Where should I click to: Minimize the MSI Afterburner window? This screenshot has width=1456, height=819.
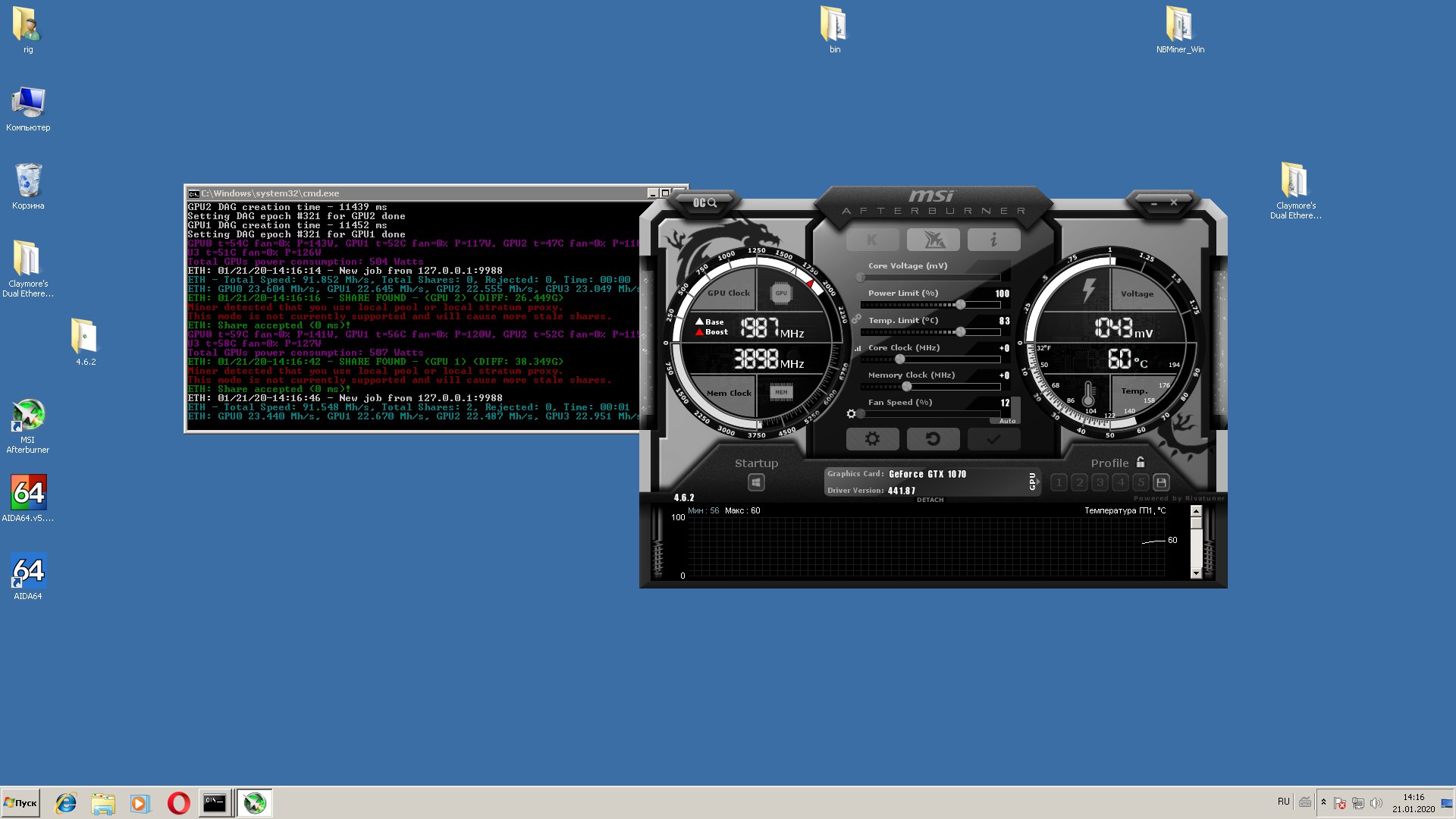pyautogui.click(x=1153, y=203)
